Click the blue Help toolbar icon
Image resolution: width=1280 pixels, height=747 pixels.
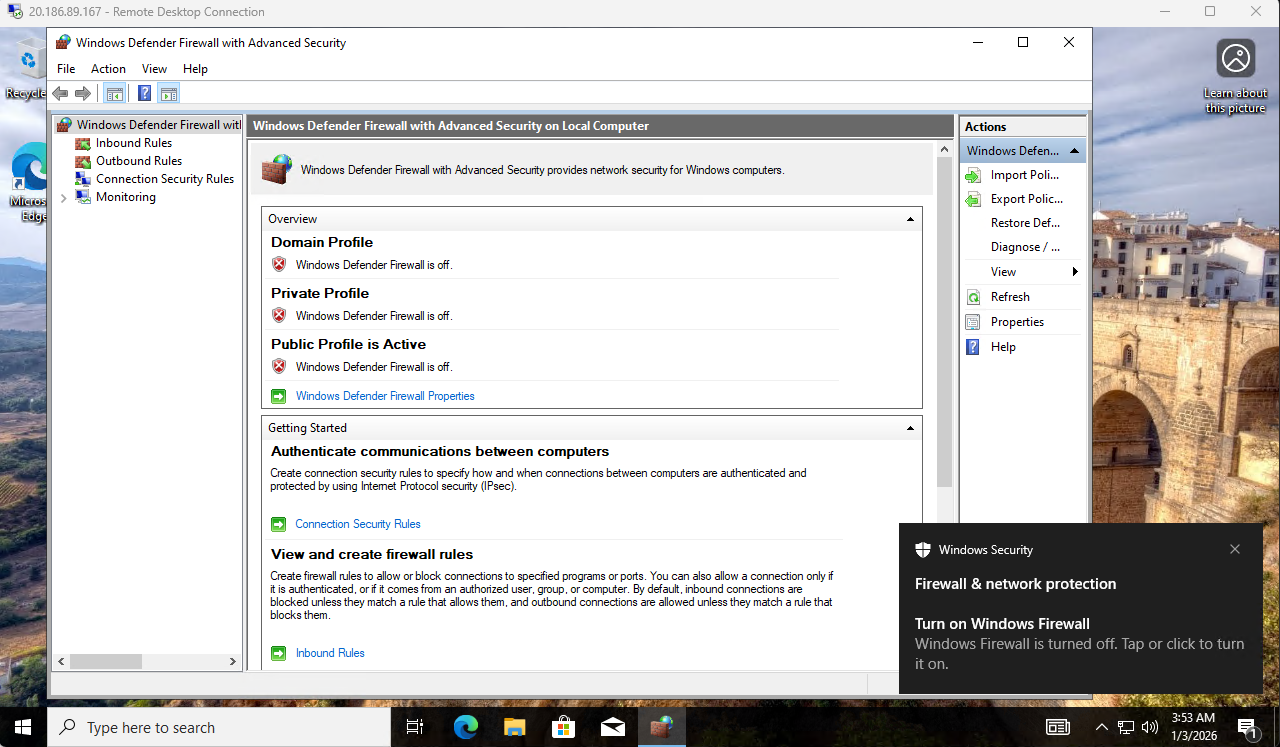pos(144,94)
